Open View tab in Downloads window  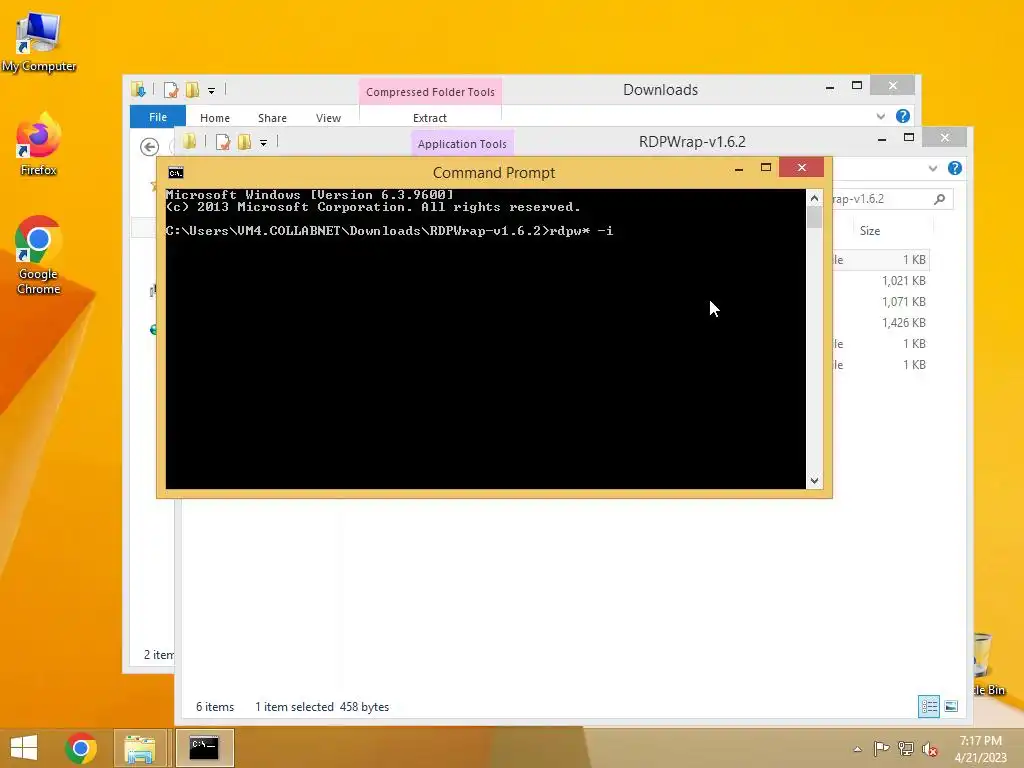[328, 118]
